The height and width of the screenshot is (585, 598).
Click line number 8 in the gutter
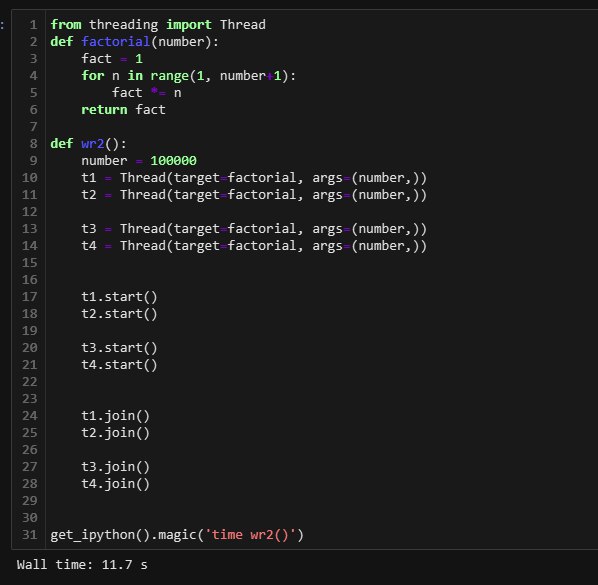point(34,144)
